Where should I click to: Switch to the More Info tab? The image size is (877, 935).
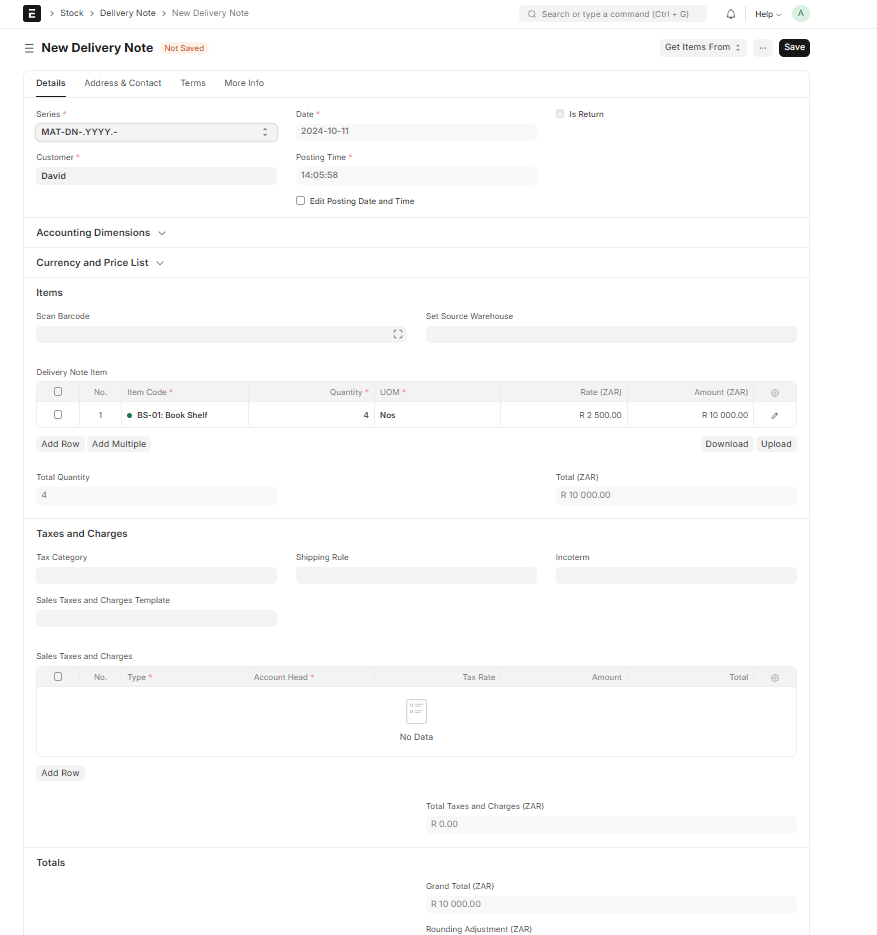244,83
